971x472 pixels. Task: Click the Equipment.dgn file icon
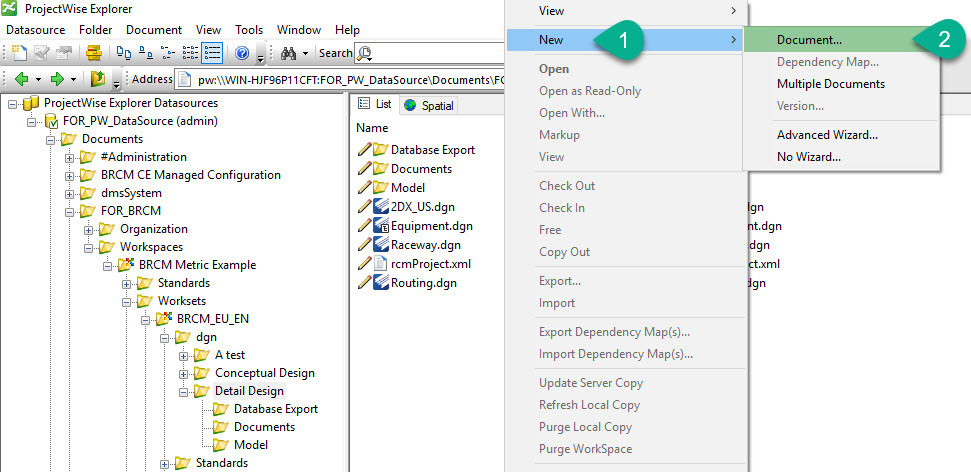381,226
